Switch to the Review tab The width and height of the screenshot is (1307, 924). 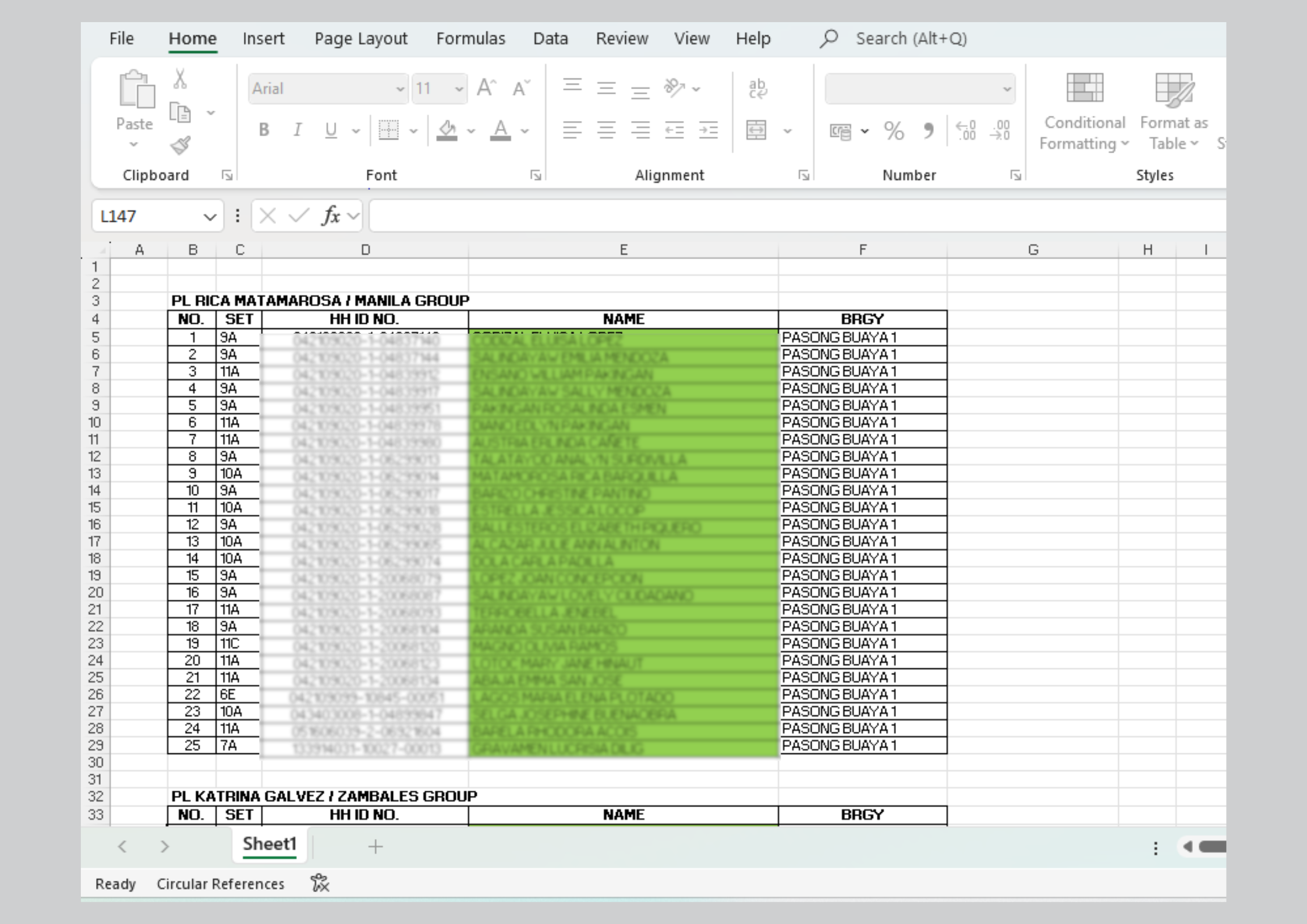[622, 38]
